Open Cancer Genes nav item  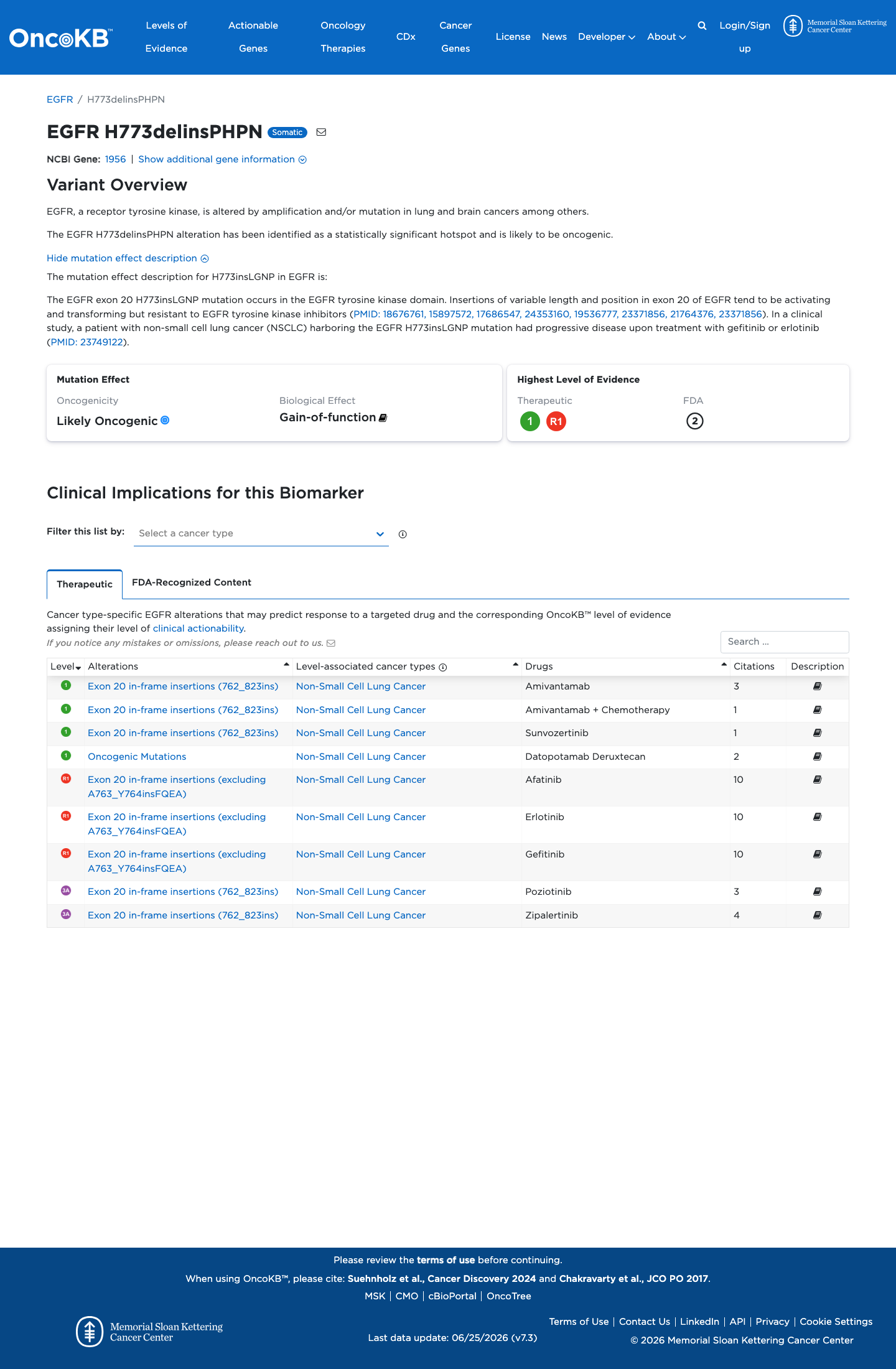[x=455, y=37]
